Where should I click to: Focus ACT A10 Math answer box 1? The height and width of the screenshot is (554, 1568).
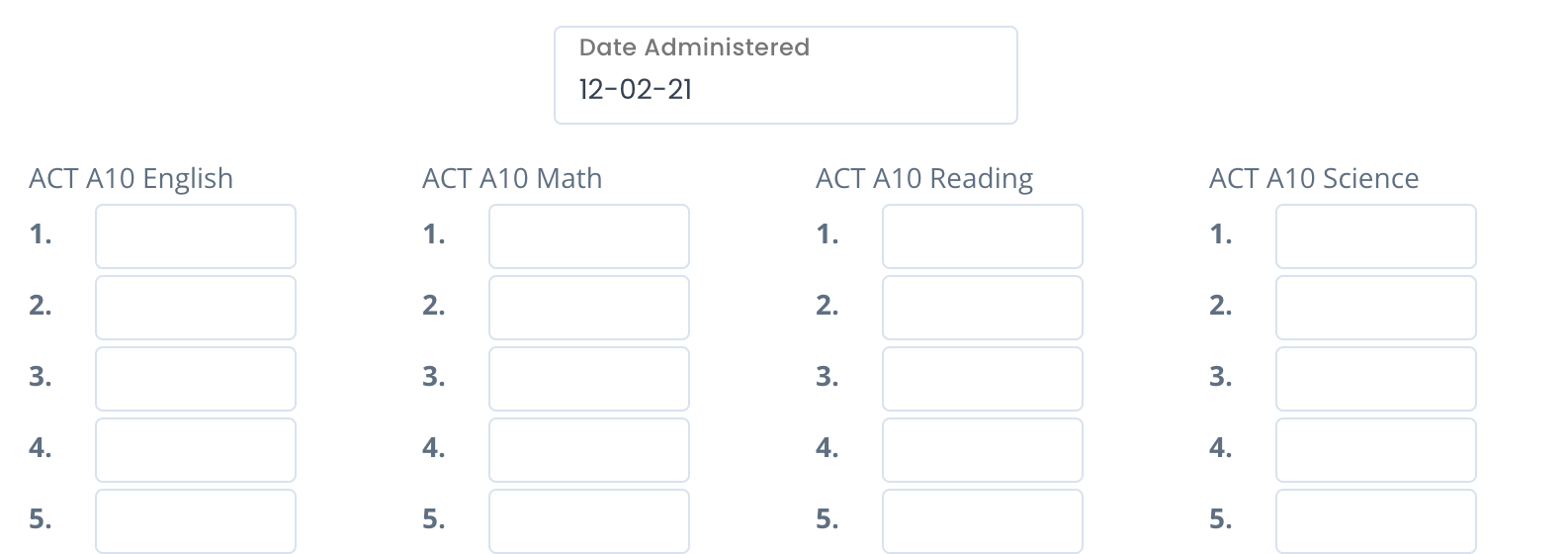[589, 236]
